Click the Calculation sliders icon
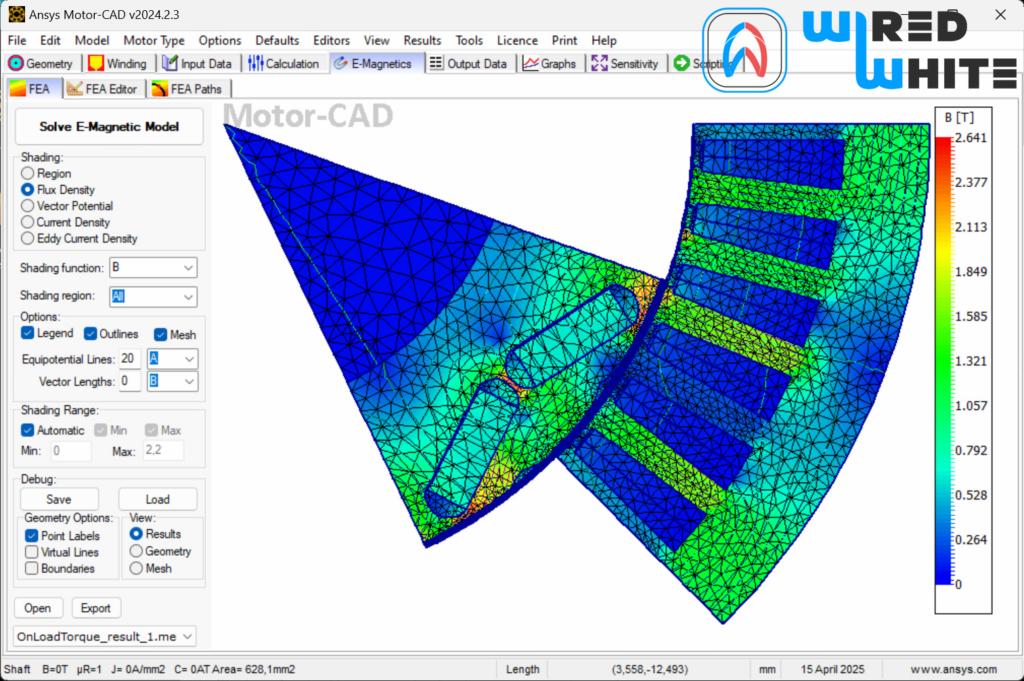This screenshot has width=1024, height=681. click(x=255, y=63)
